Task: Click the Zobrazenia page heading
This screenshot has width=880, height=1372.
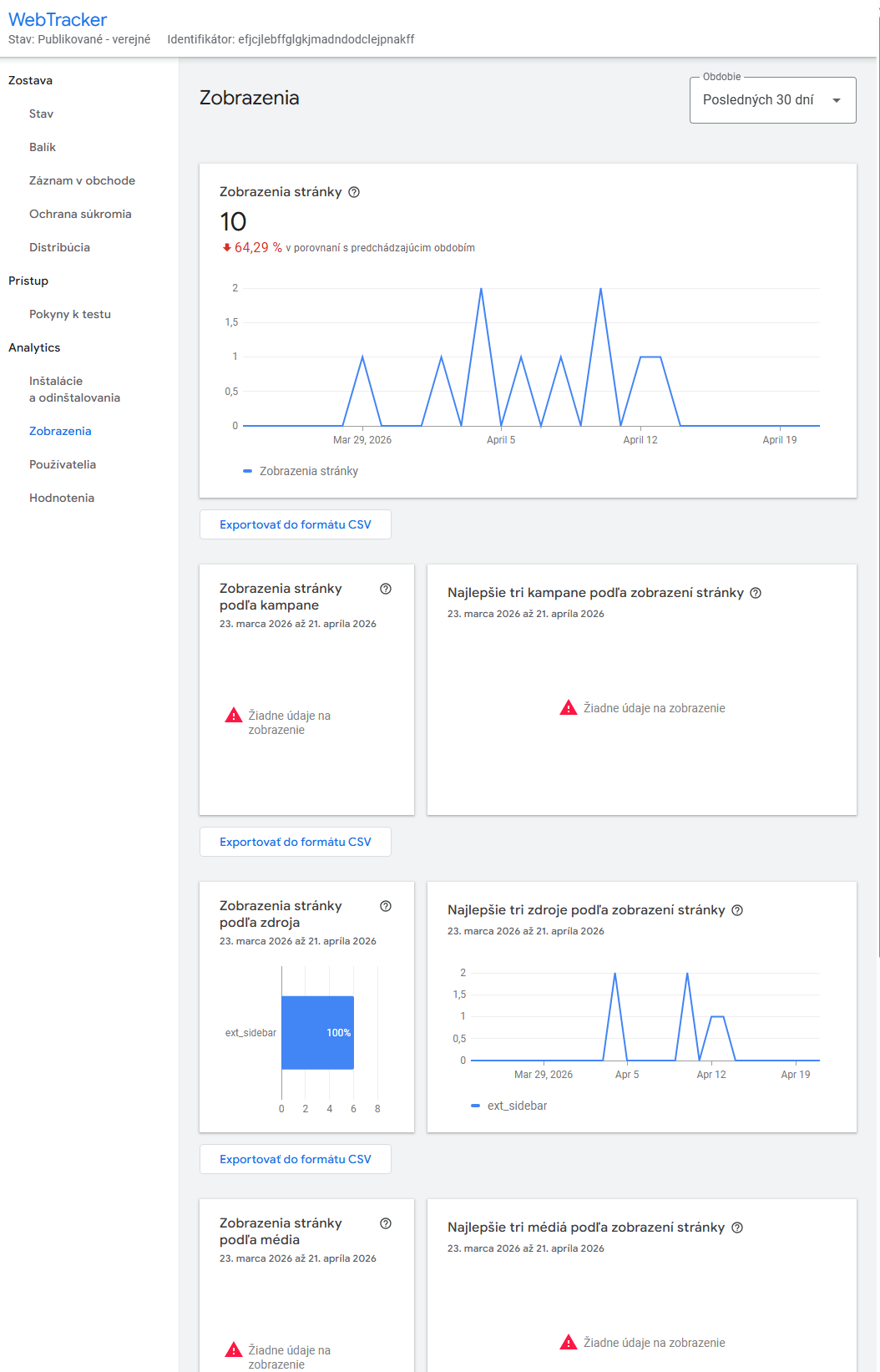Action: point(249,98)
